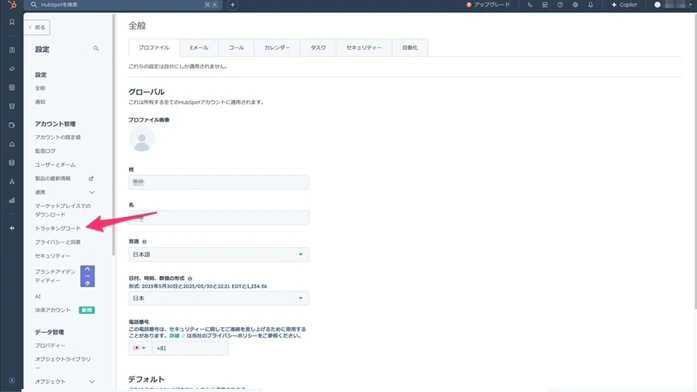The image size is (697, 392).
Task: Open the calling phone icon in top bar
Action: [530, 5]
